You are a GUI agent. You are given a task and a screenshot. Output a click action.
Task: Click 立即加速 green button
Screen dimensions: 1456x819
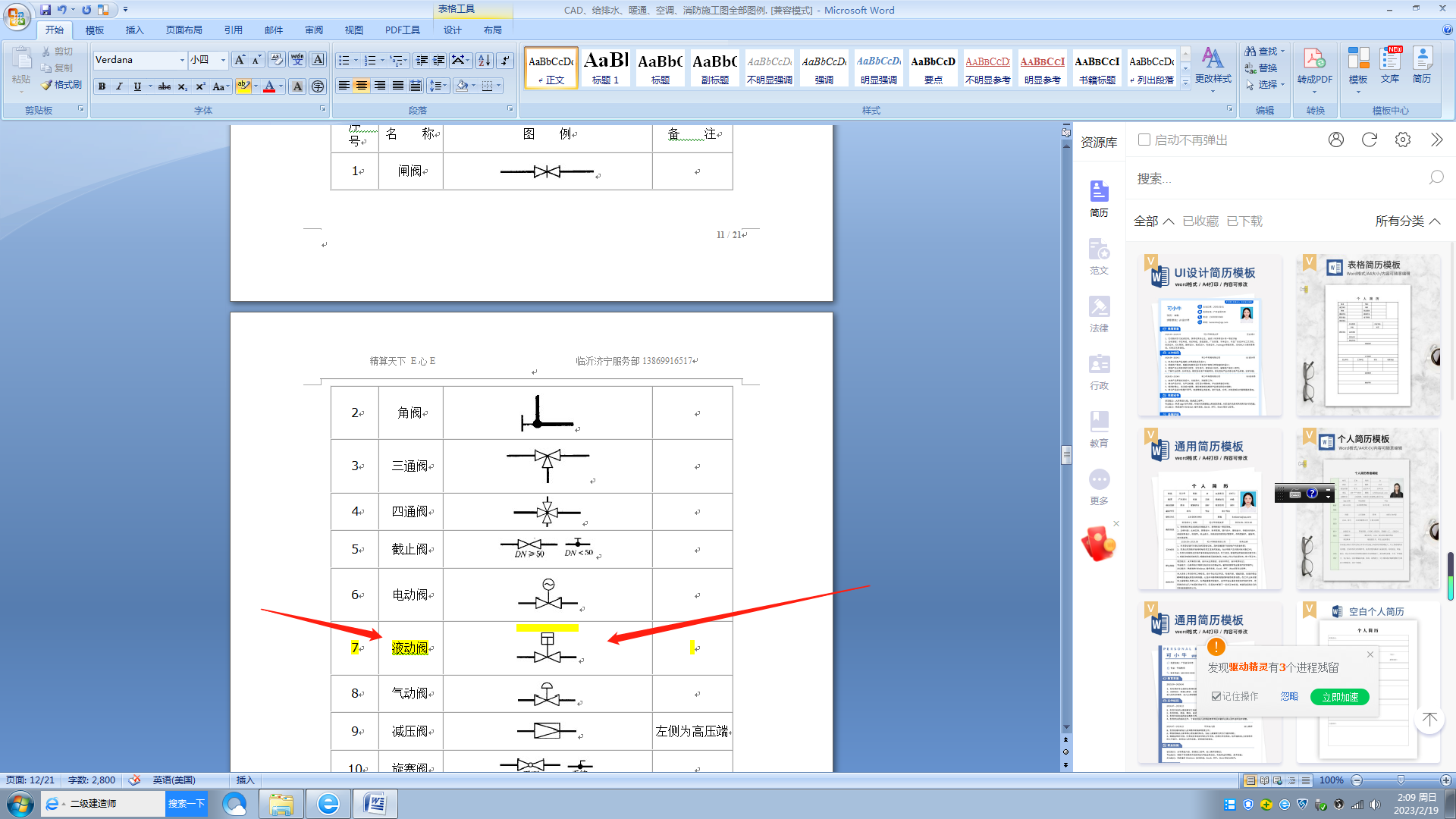click(x=1340, y=697)
